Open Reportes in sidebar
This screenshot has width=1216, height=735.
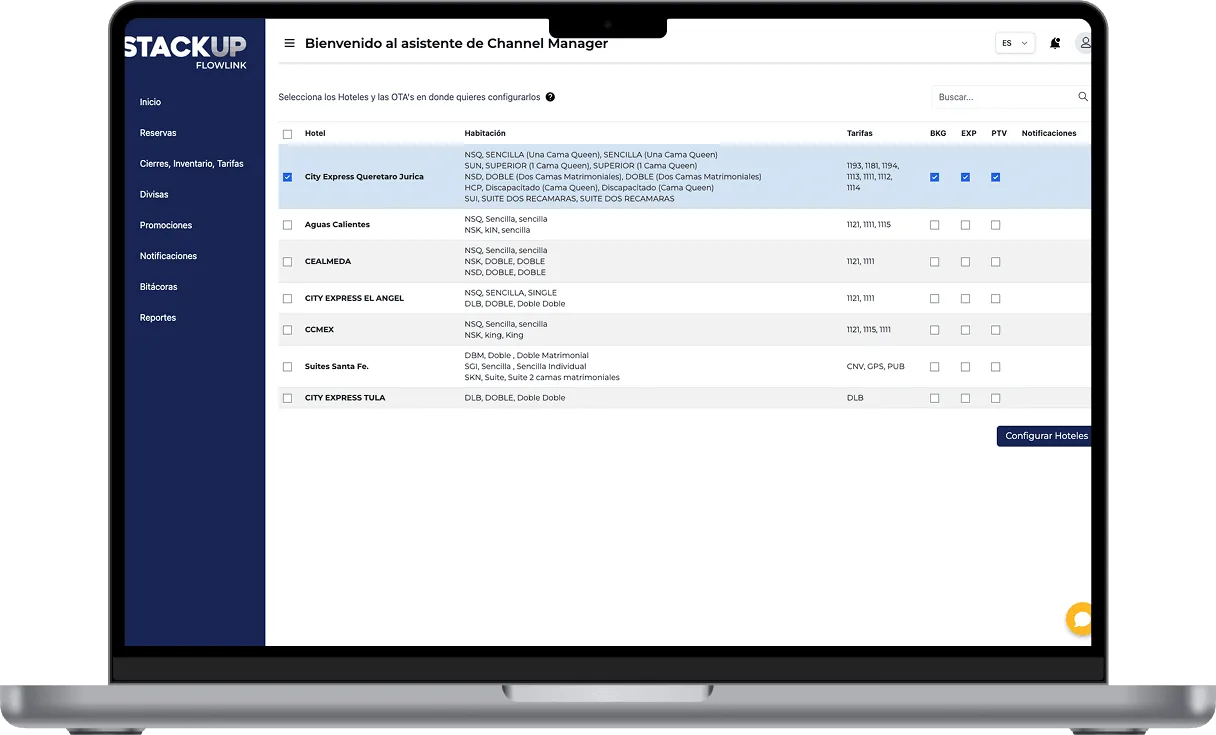tap(158, 318)
